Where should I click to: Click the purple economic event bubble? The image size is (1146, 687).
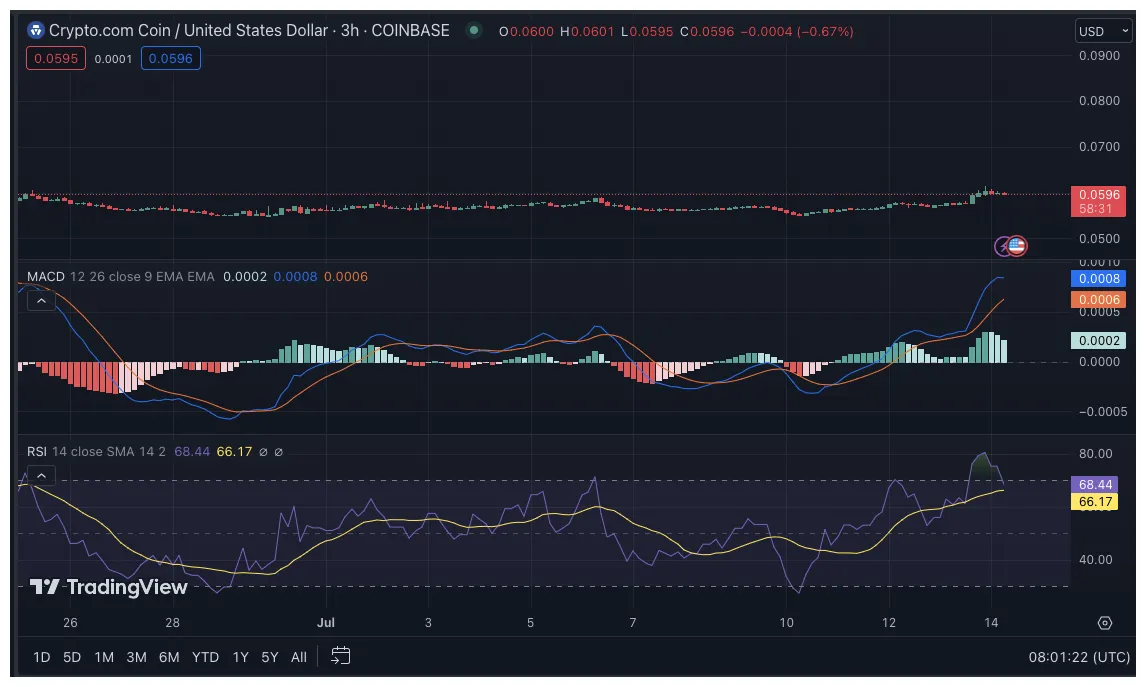[x=1002, y=246]
